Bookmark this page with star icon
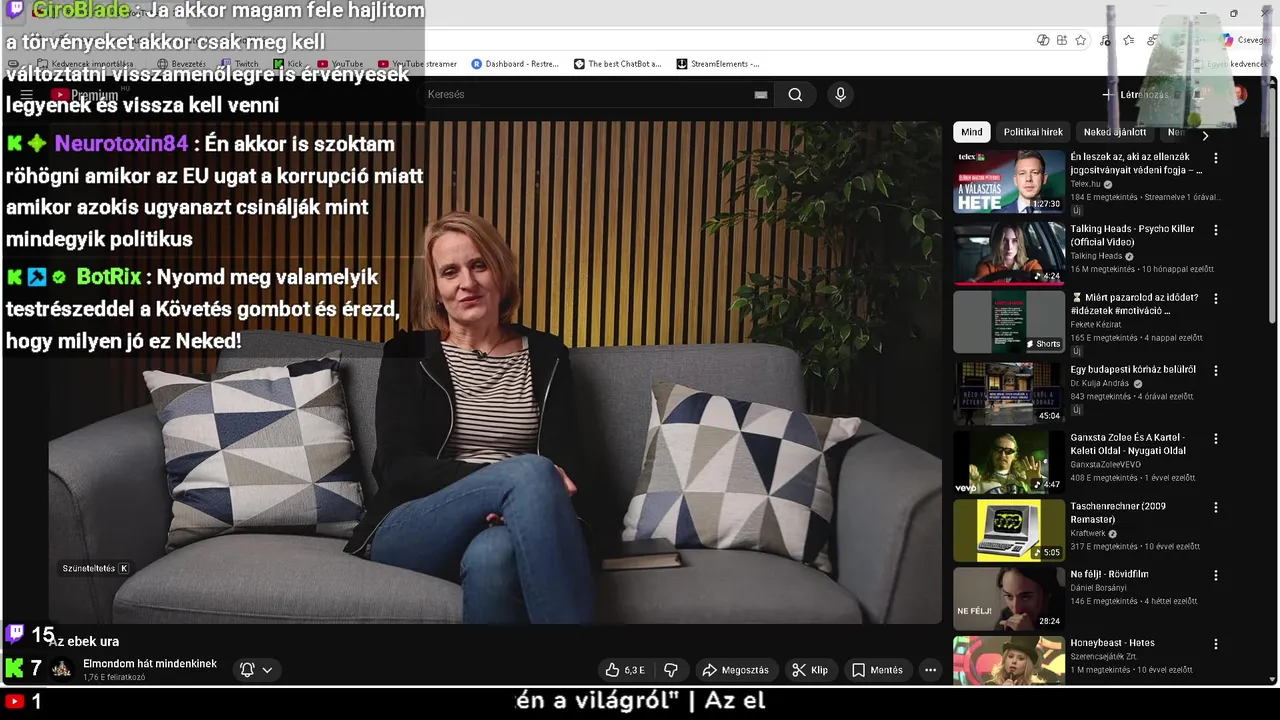This screenshot has width=1280, height=720. (1081, 40)
